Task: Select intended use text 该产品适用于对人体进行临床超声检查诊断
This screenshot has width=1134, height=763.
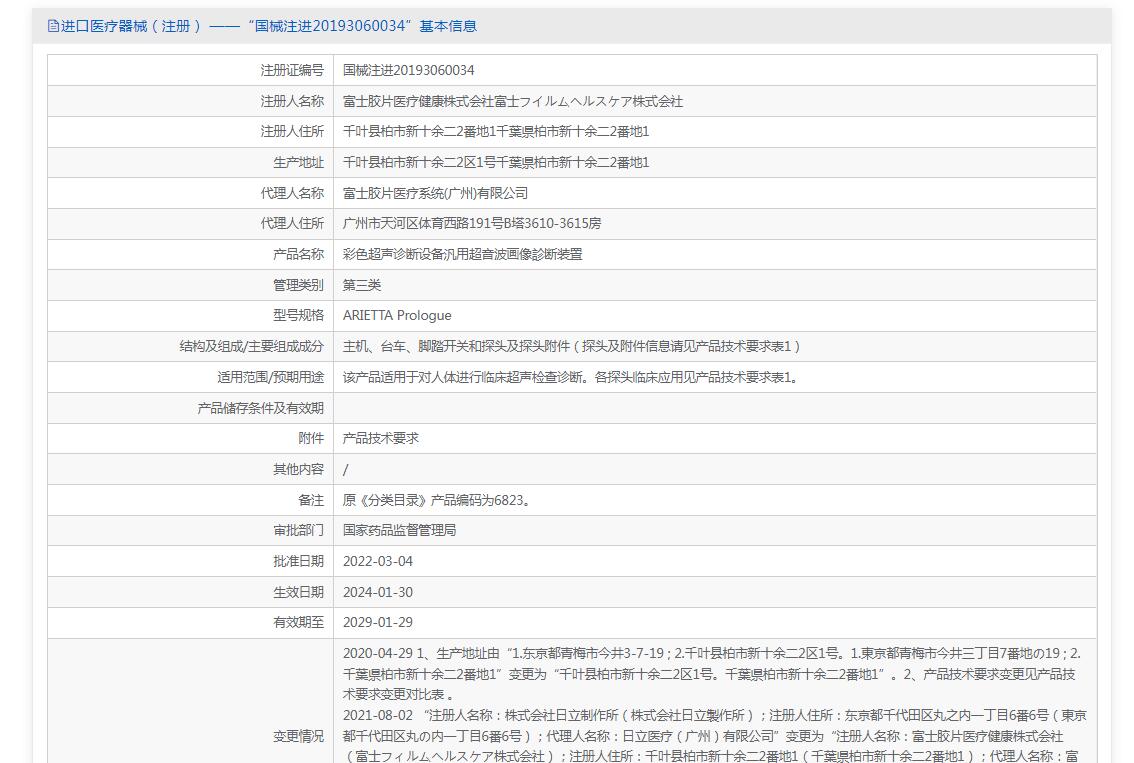Action: 570,378
